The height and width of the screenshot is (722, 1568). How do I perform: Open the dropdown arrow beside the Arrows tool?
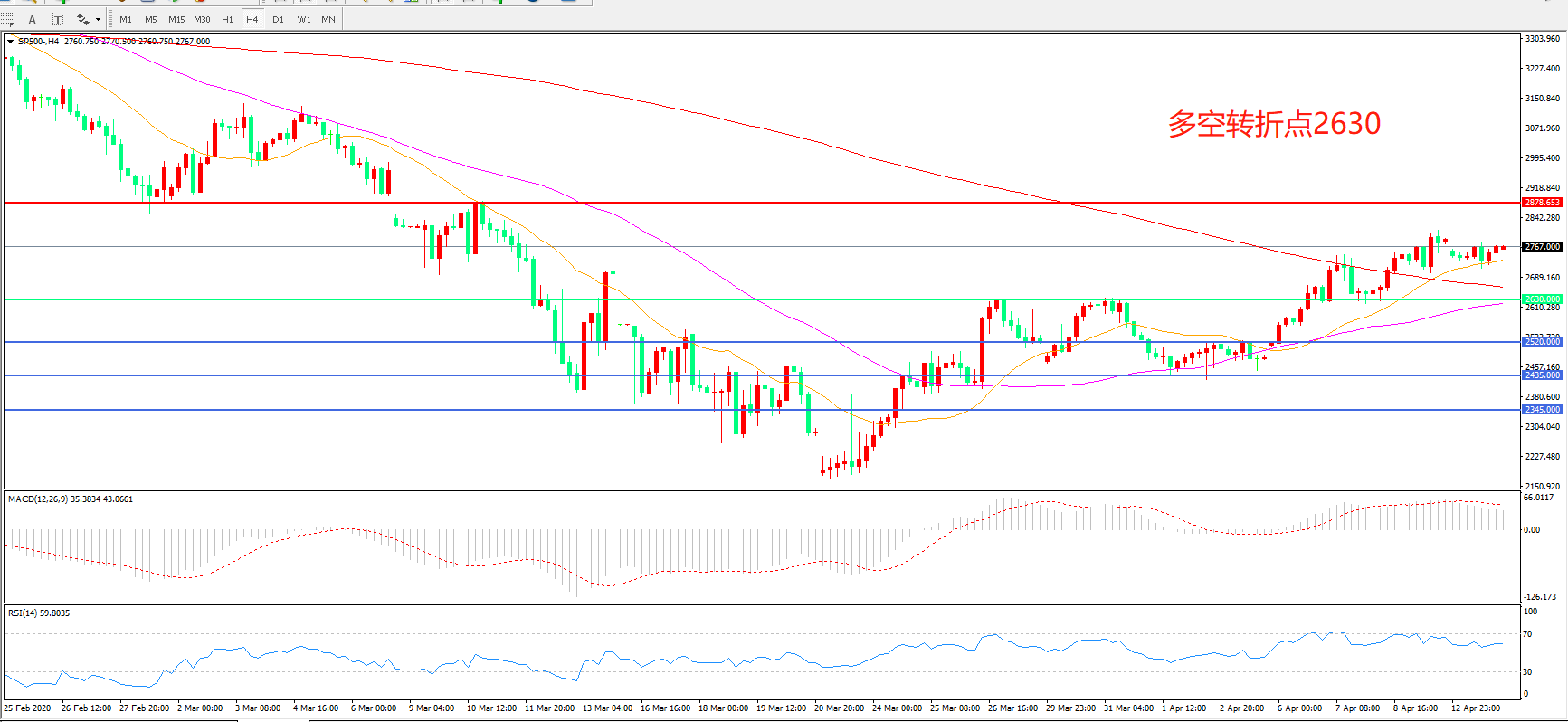coord(98,19)
